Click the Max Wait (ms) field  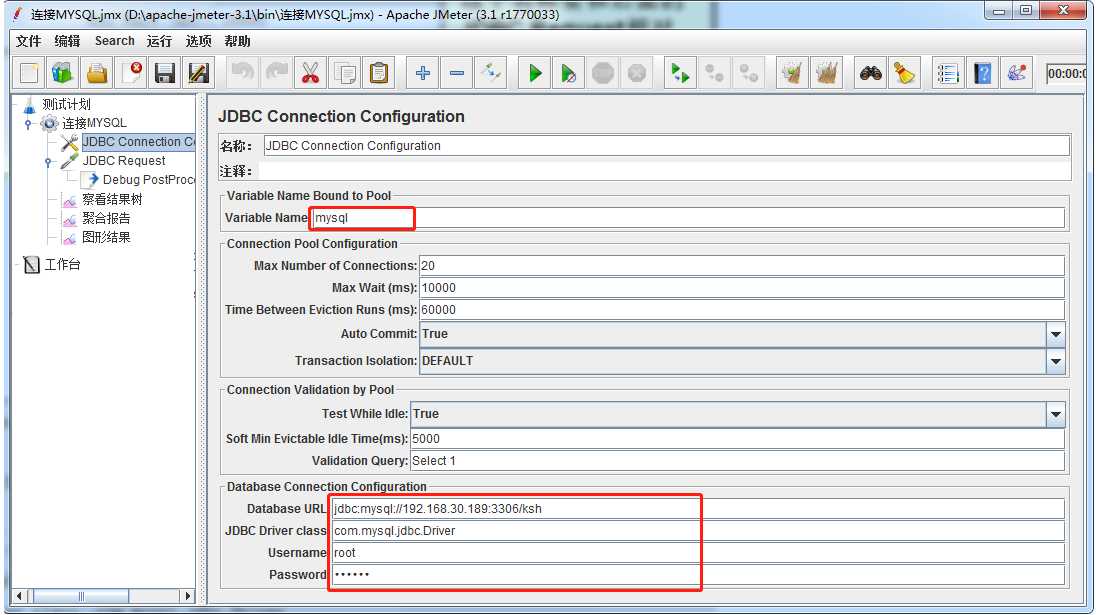point(742,288)
